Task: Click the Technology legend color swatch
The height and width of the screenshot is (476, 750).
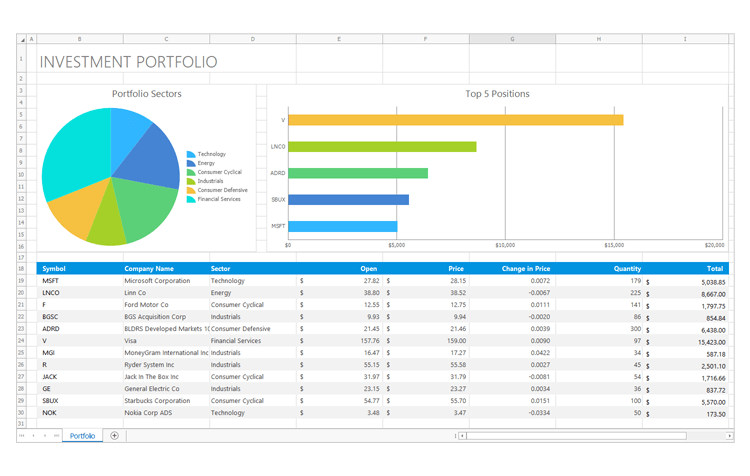Action: point(191,154)
